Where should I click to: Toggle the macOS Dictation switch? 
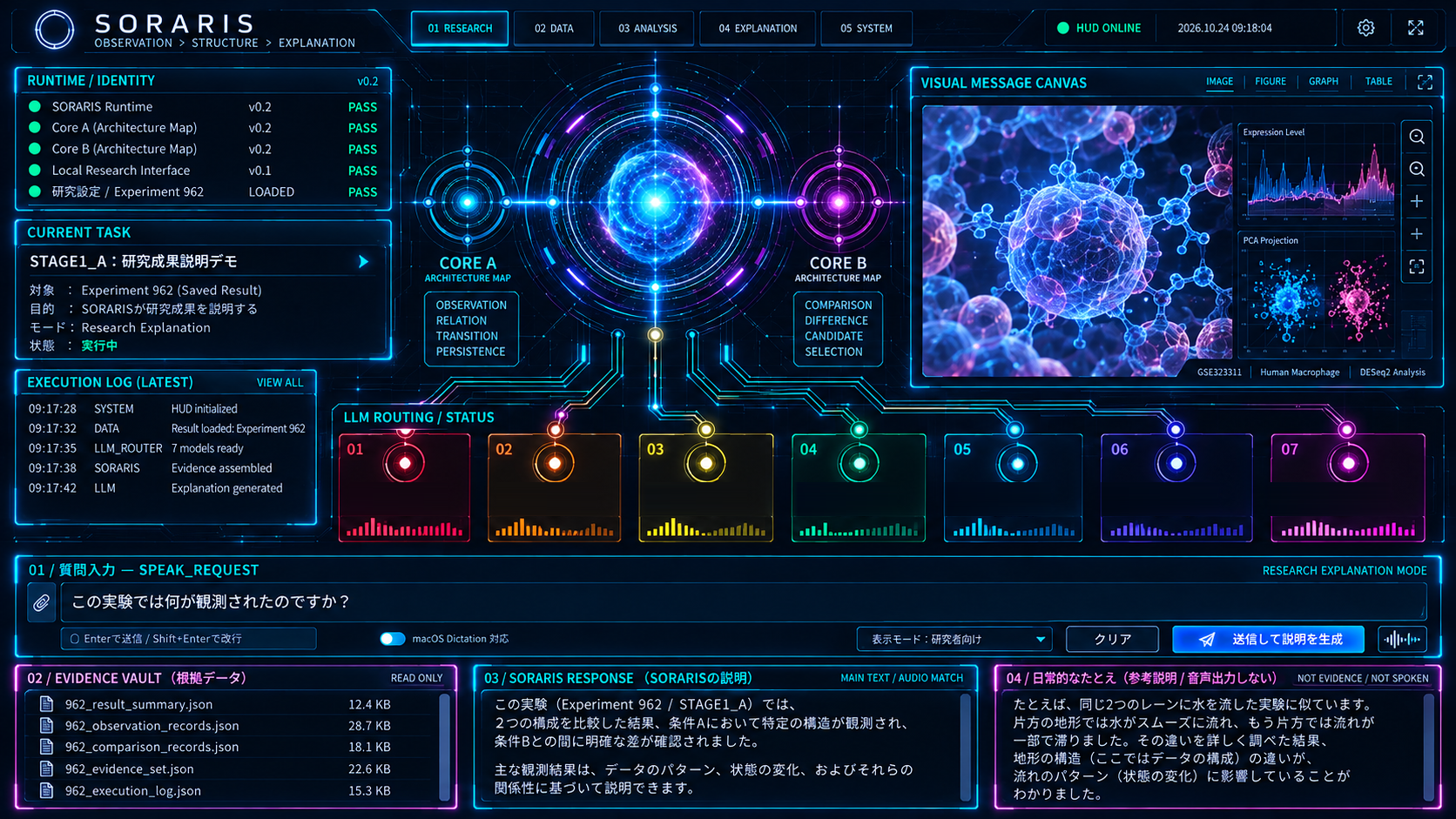393,639
